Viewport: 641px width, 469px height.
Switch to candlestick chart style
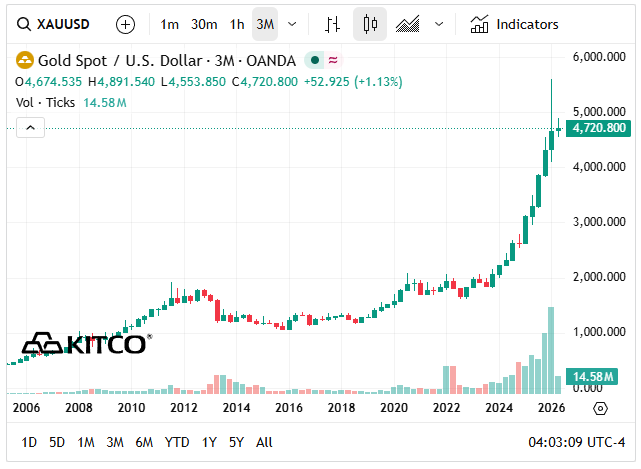[370, 25]
